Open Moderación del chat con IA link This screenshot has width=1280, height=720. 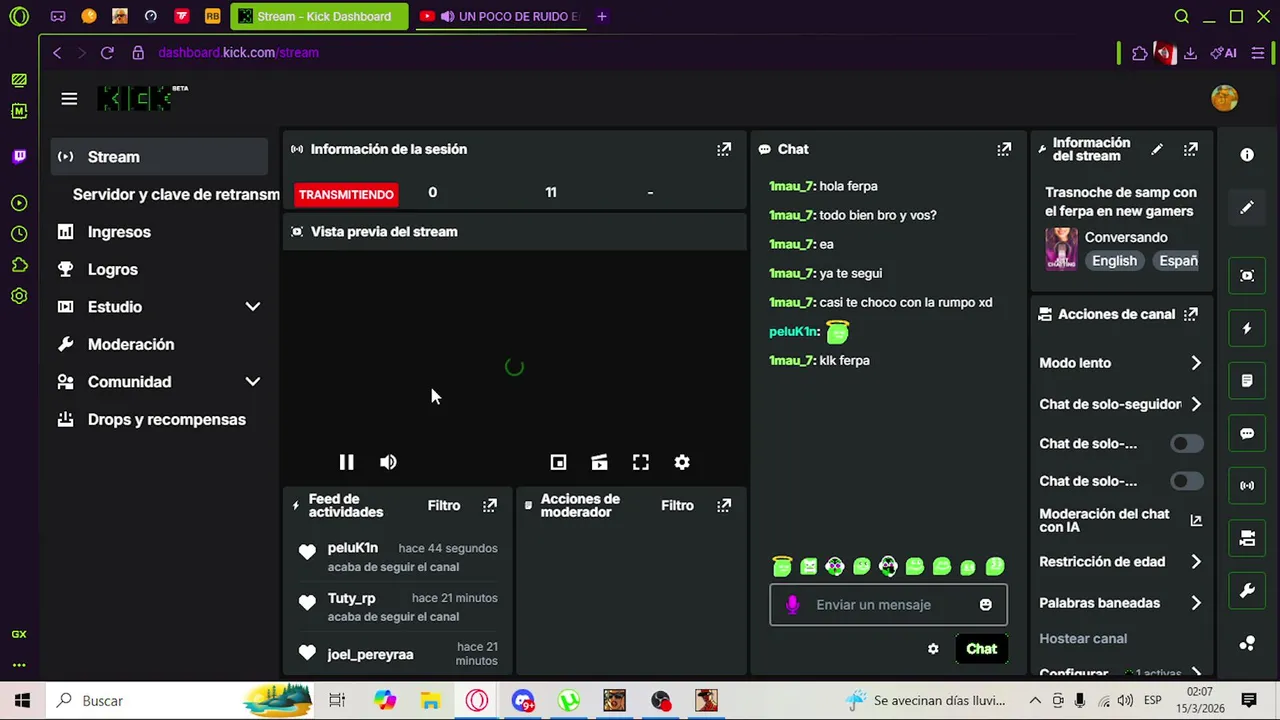[1120, 520]
